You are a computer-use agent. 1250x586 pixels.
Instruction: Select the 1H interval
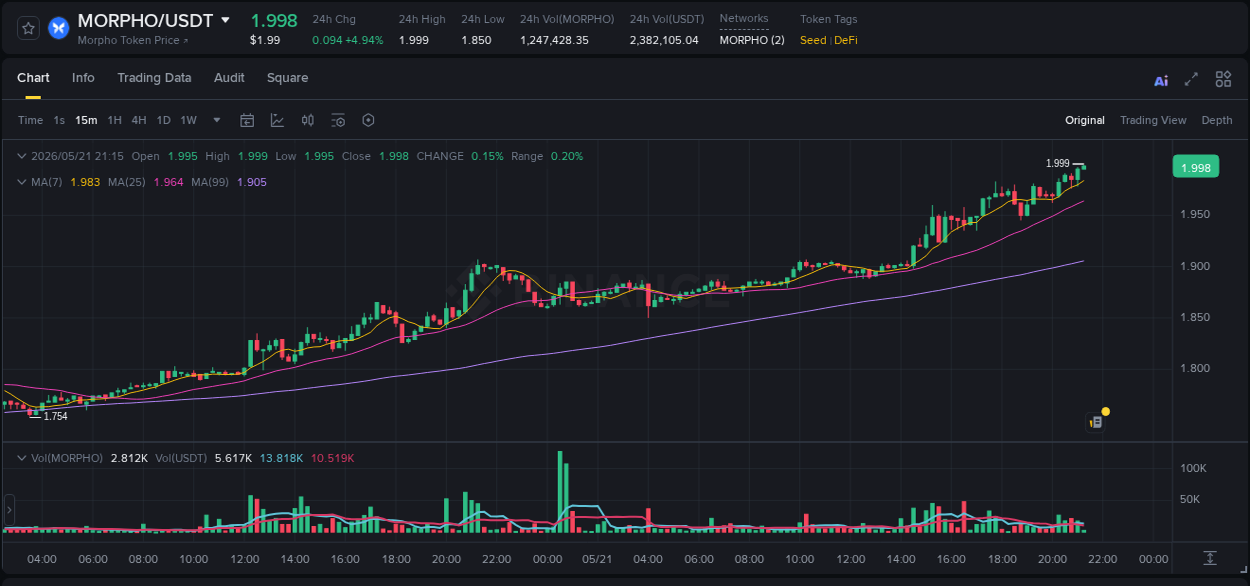tap(114, 120)
